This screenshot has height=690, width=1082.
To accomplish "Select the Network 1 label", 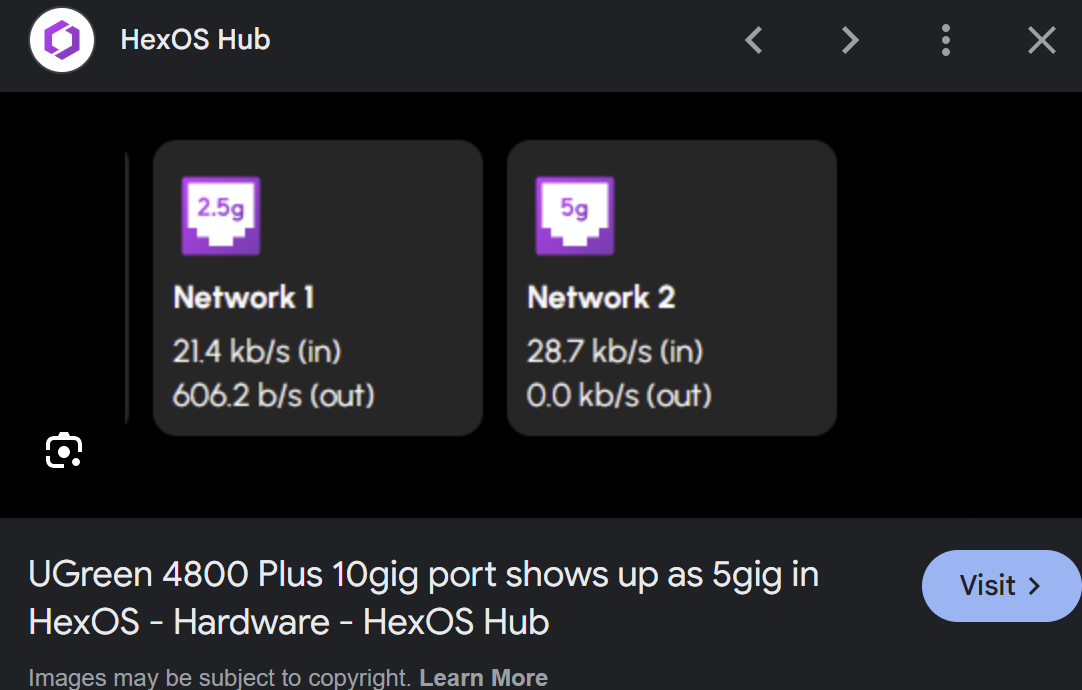I will pos(244,297).
